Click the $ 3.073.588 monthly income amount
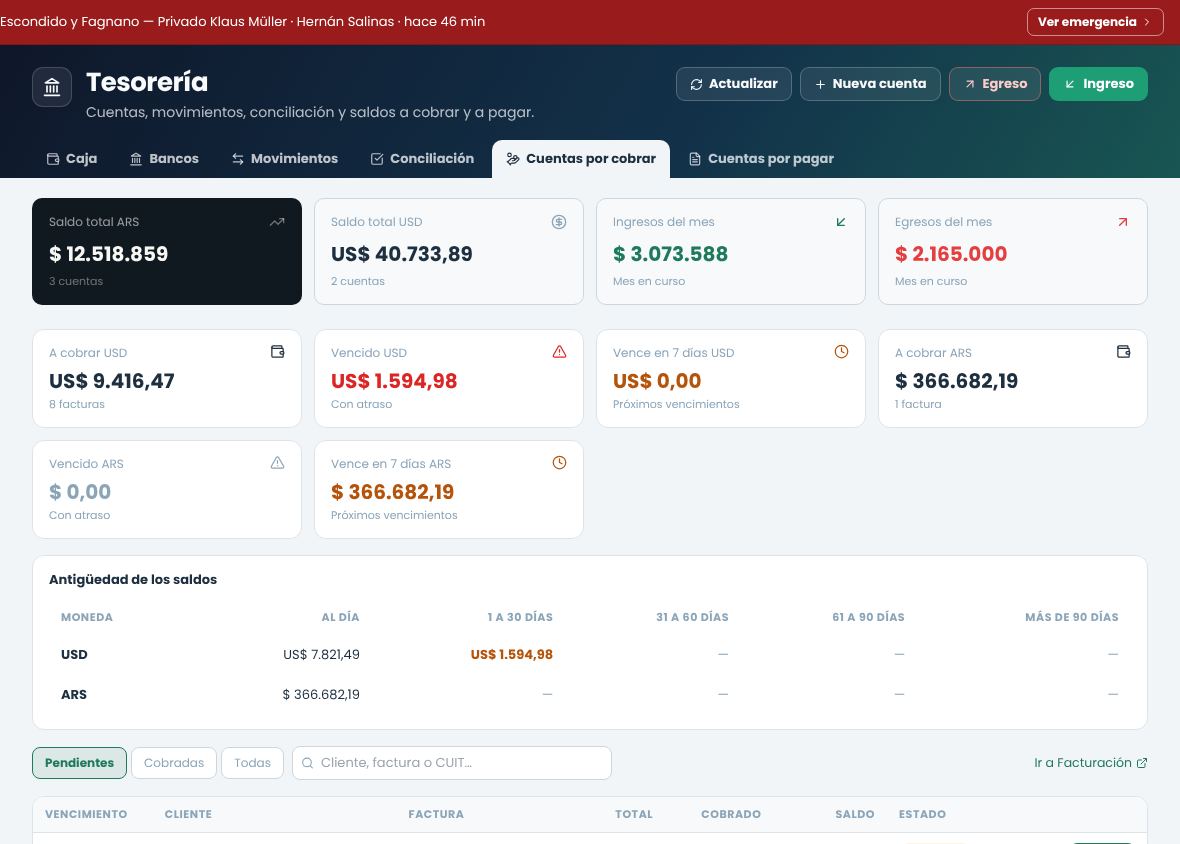This screenshot has width=1180, height=844. pos(671,254)
